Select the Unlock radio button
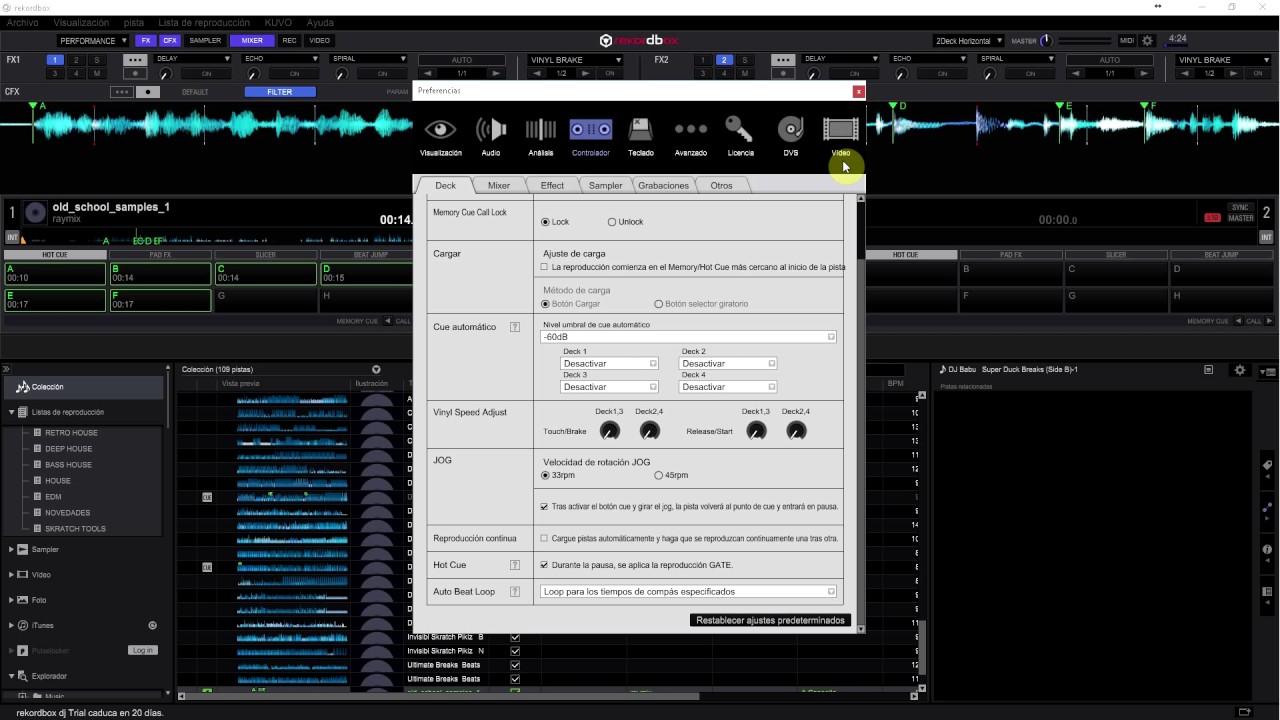 coord(612,222)
